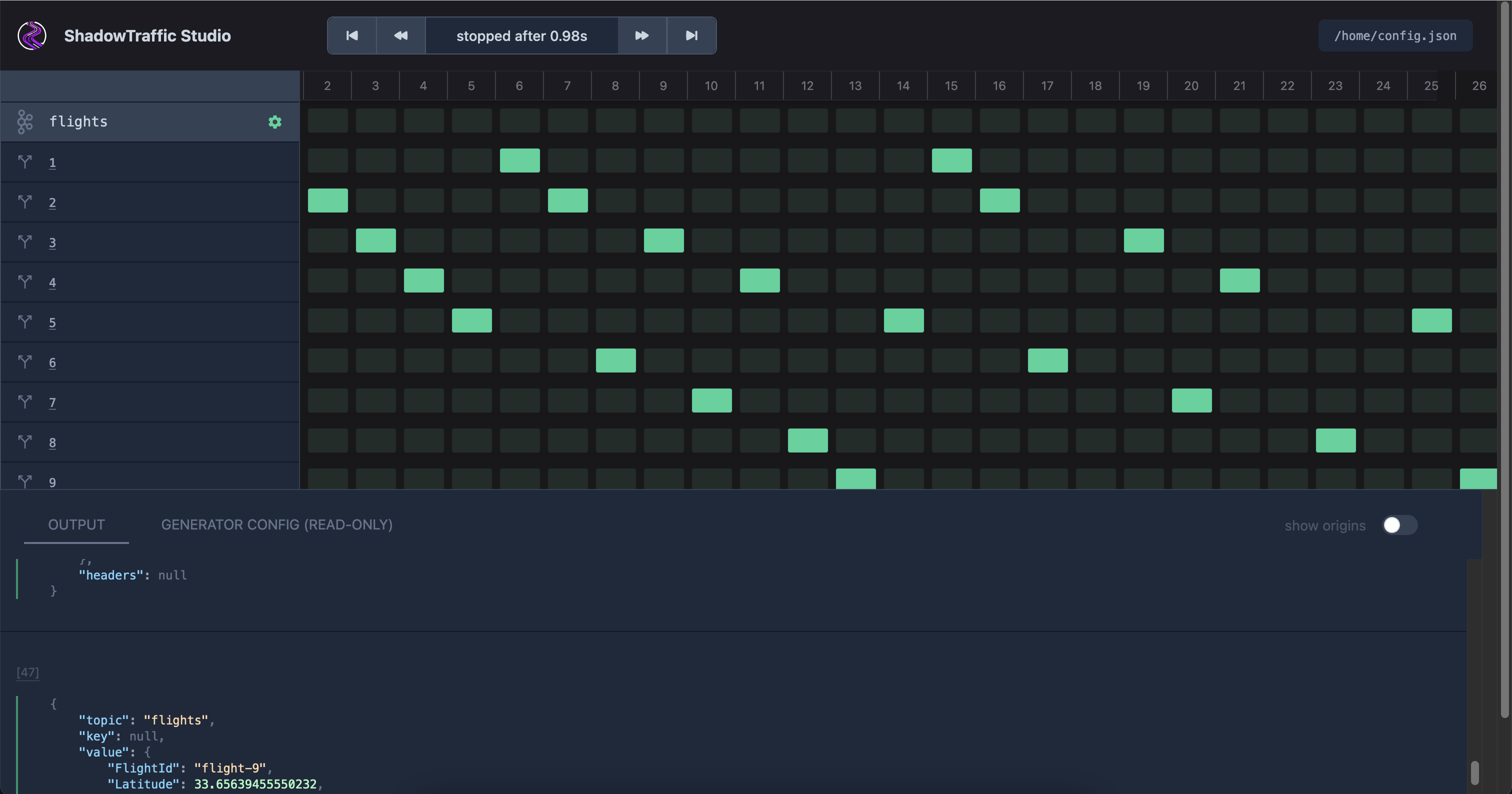Open the flights generator settings gear
This screenshot has height=794, width=1512.
[x=274, y=122]
